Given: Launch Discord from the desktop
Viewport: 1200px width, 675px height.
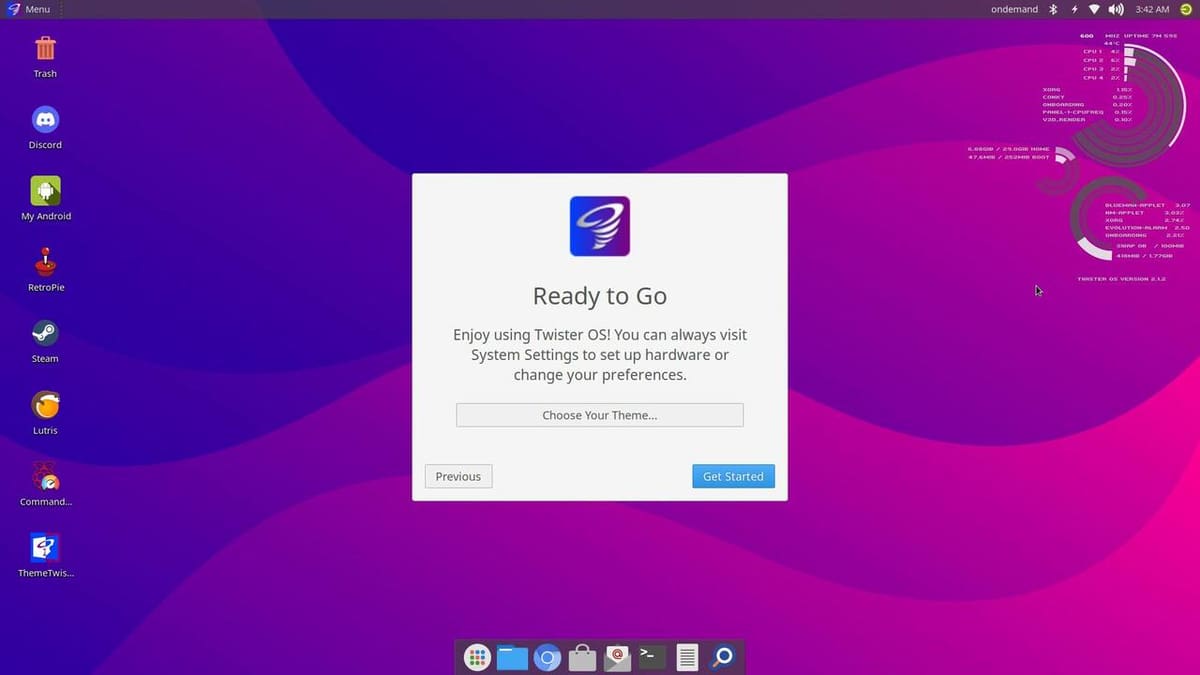Looking at the screenshot, I should (45, 120).
